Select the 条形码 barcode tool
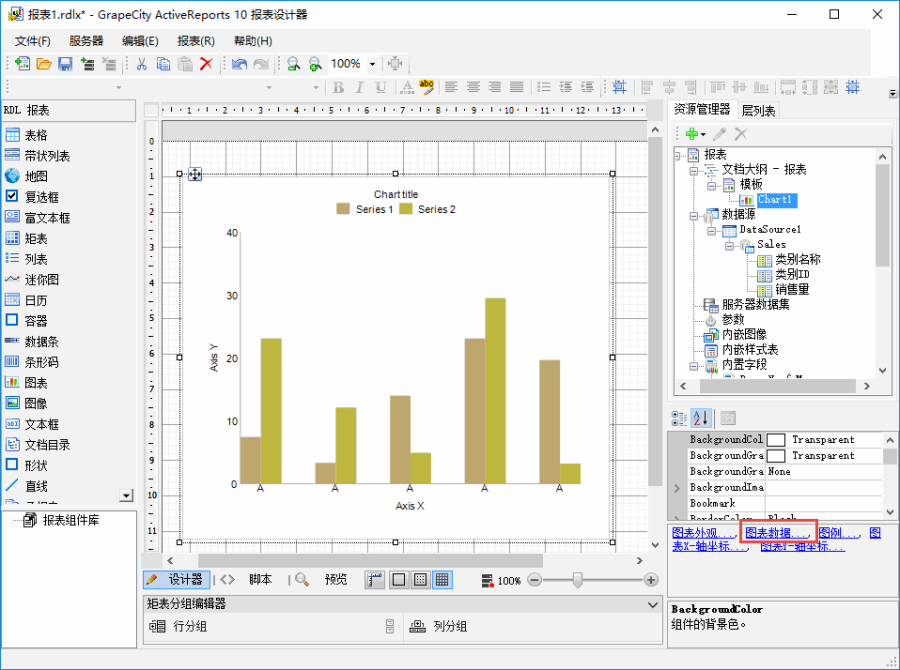Screen dimensions: 900x670 coord(41,362)
